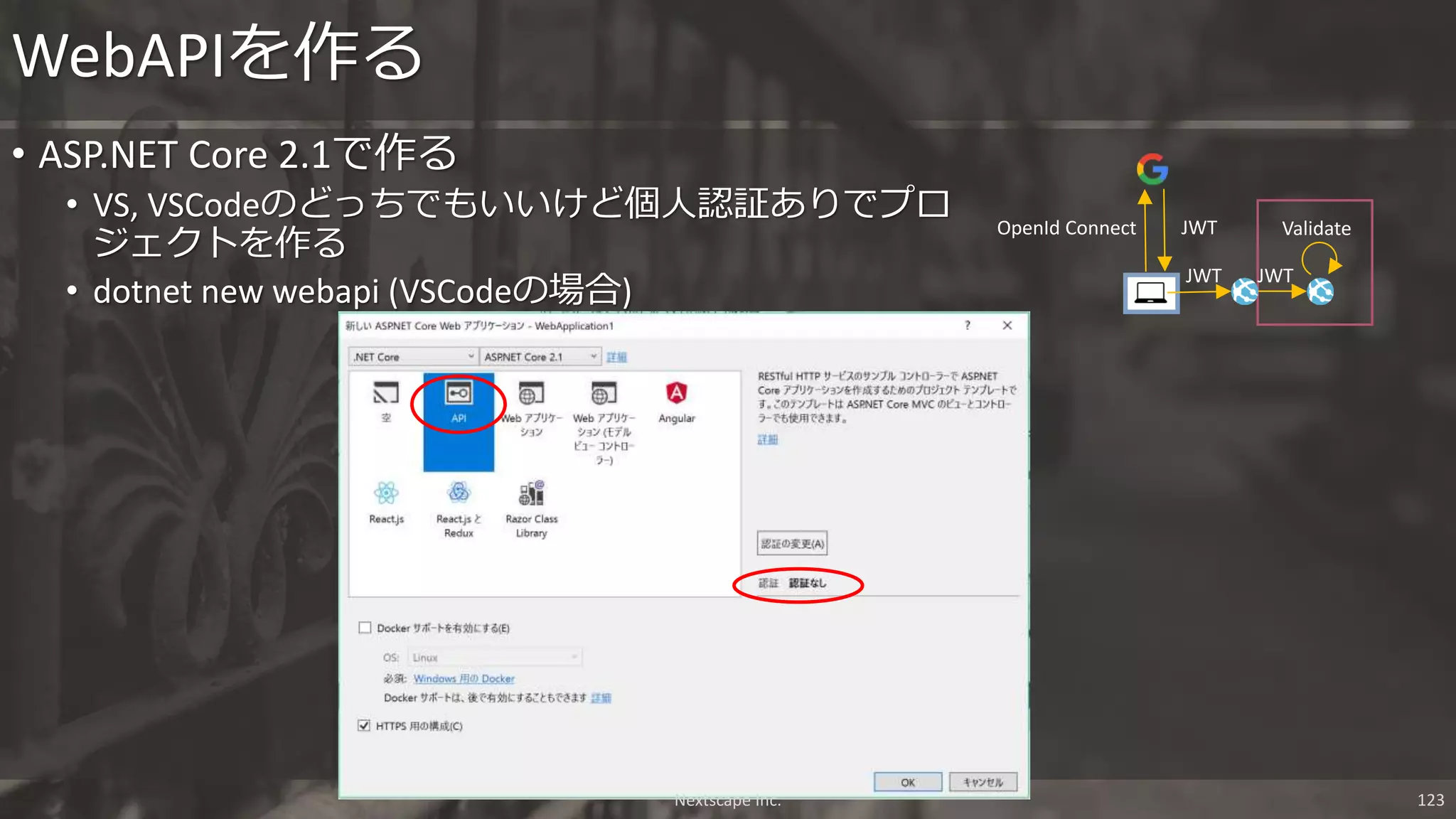Screen dimensions: 1456x819
Task: Enable Docker サポート checkbox
Action: tap(365, 628)
